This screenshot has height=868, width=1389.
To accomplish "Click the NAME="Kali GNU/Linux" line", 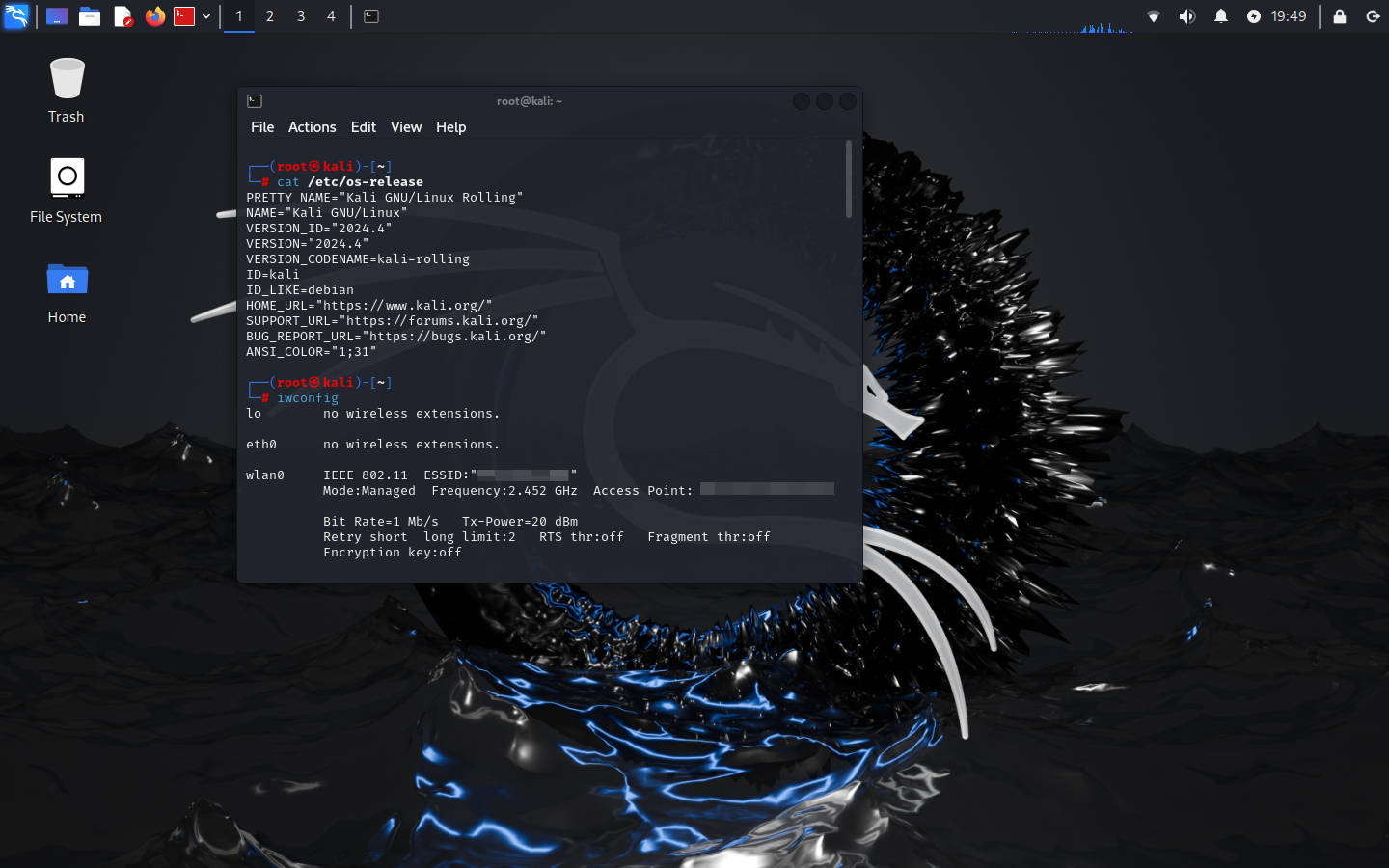I will (327, 213).
